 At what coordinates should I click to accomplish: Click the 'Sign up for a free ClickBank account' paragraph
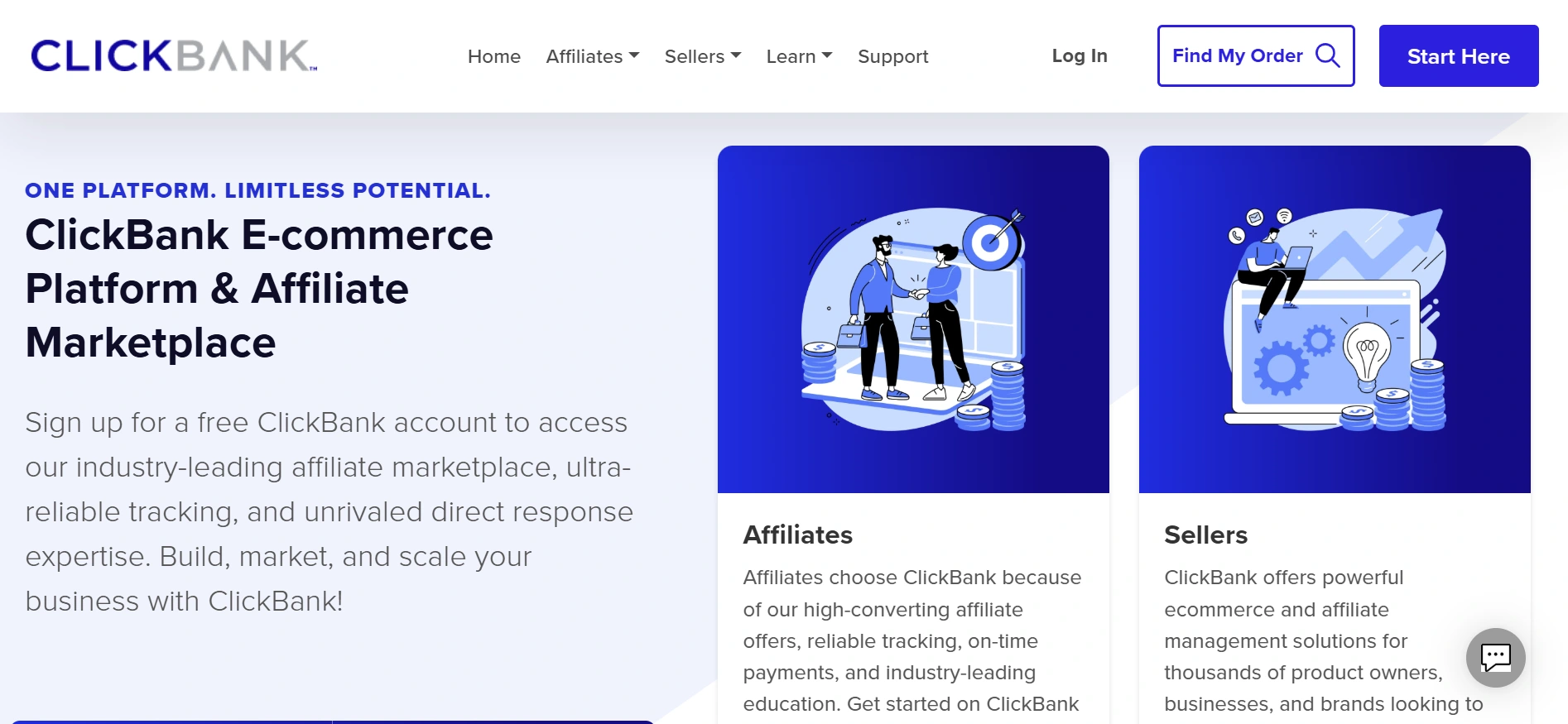329,511
